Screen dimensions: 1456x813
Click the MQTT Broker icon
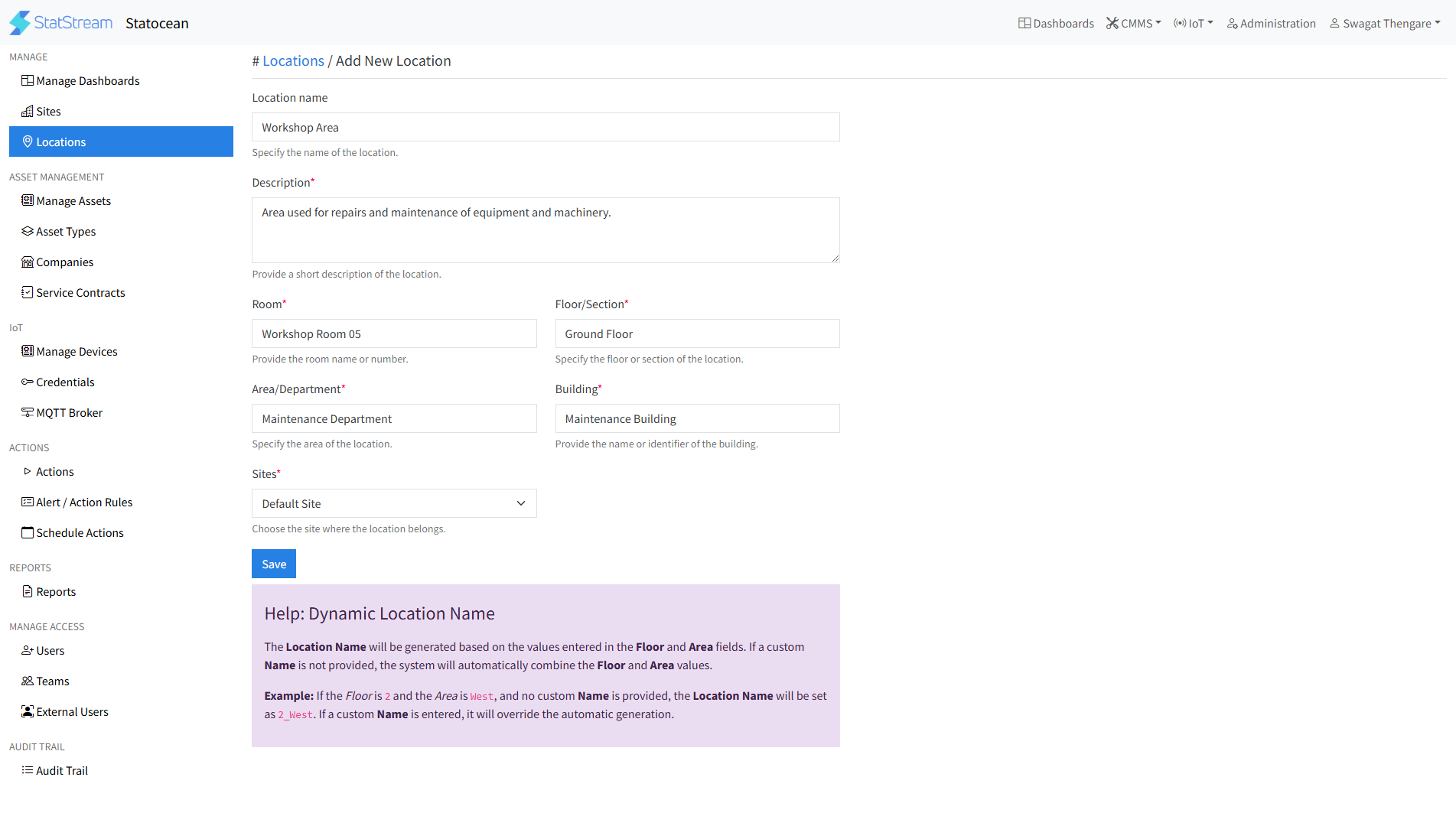pyautogui.click(x=28, y=412)
